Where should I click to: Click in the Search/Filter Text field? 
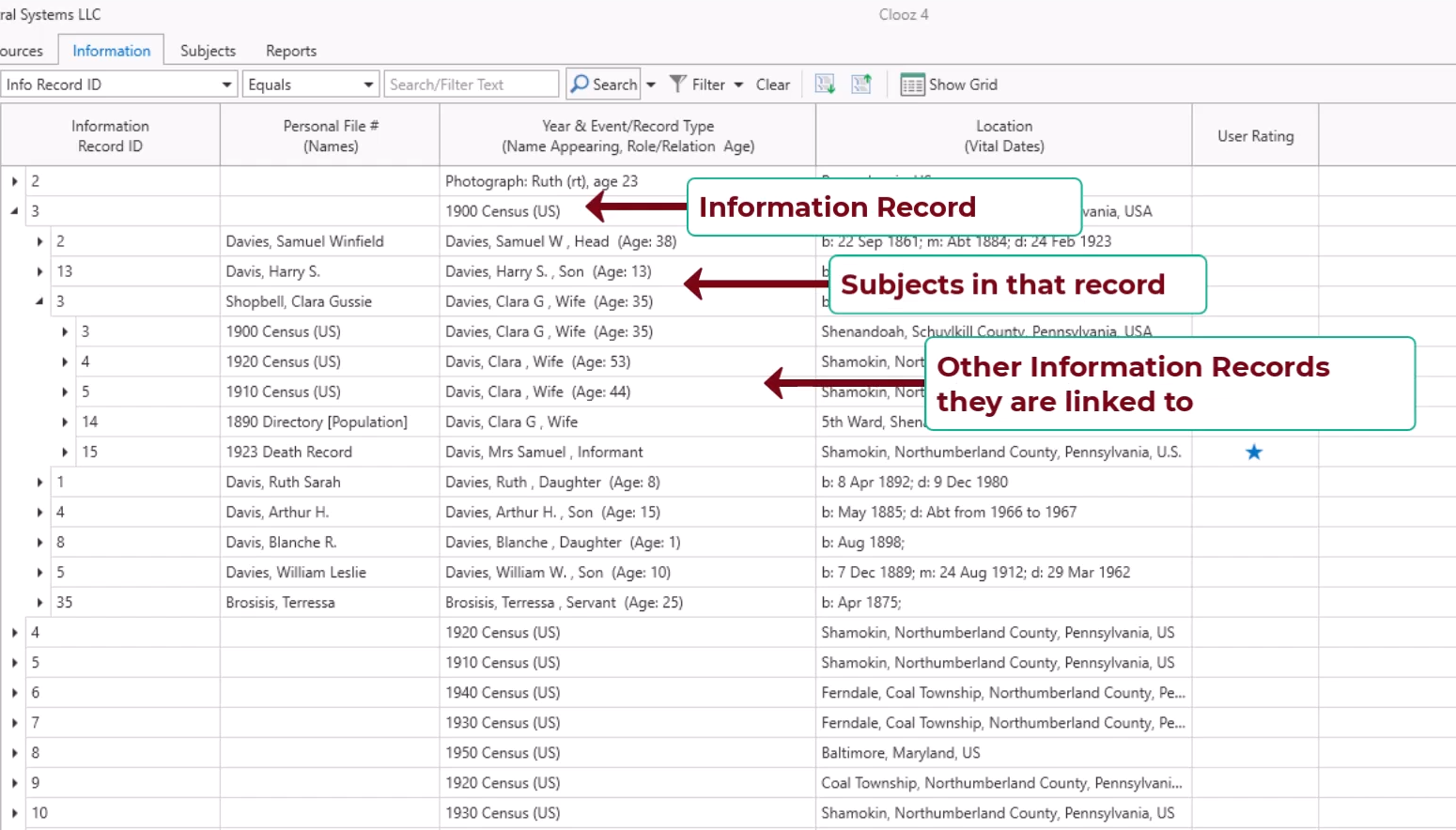click(472, 85)
